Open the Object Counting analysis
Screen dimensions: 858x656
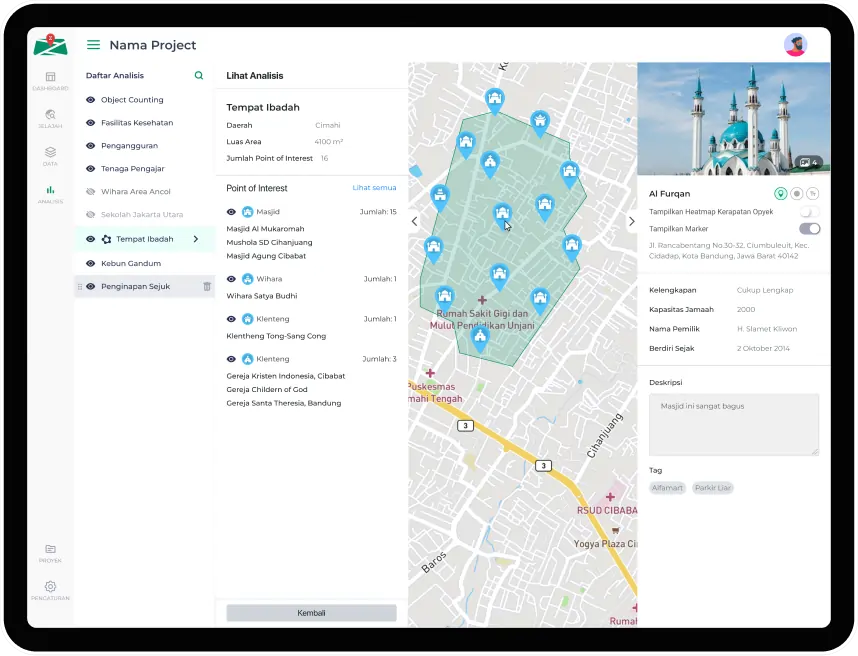pos(132,100)
